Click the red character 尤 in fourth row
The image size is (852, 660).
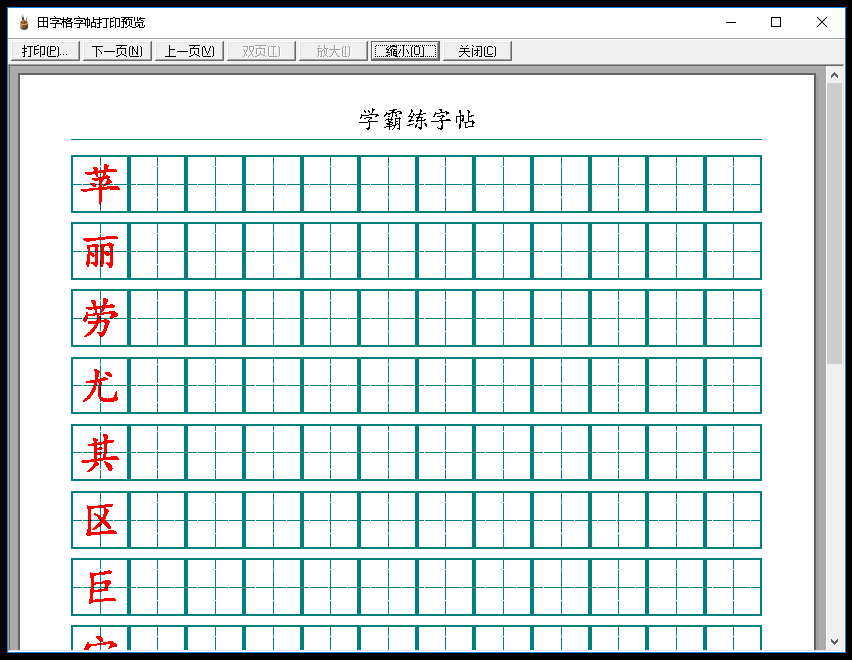tap(101, 385)
